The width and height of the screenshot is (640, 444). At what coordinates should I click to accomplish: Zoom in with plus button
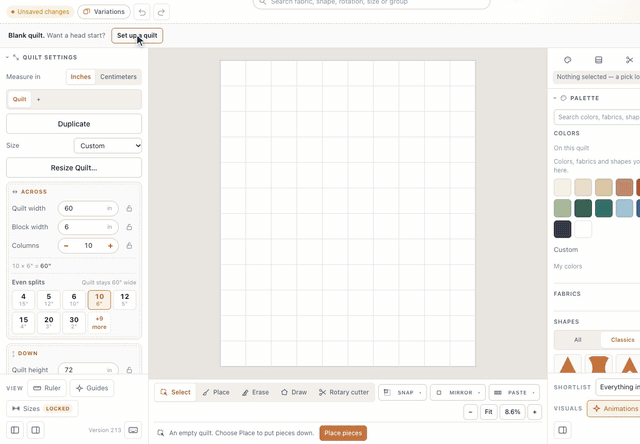click(x=535, y=412)
